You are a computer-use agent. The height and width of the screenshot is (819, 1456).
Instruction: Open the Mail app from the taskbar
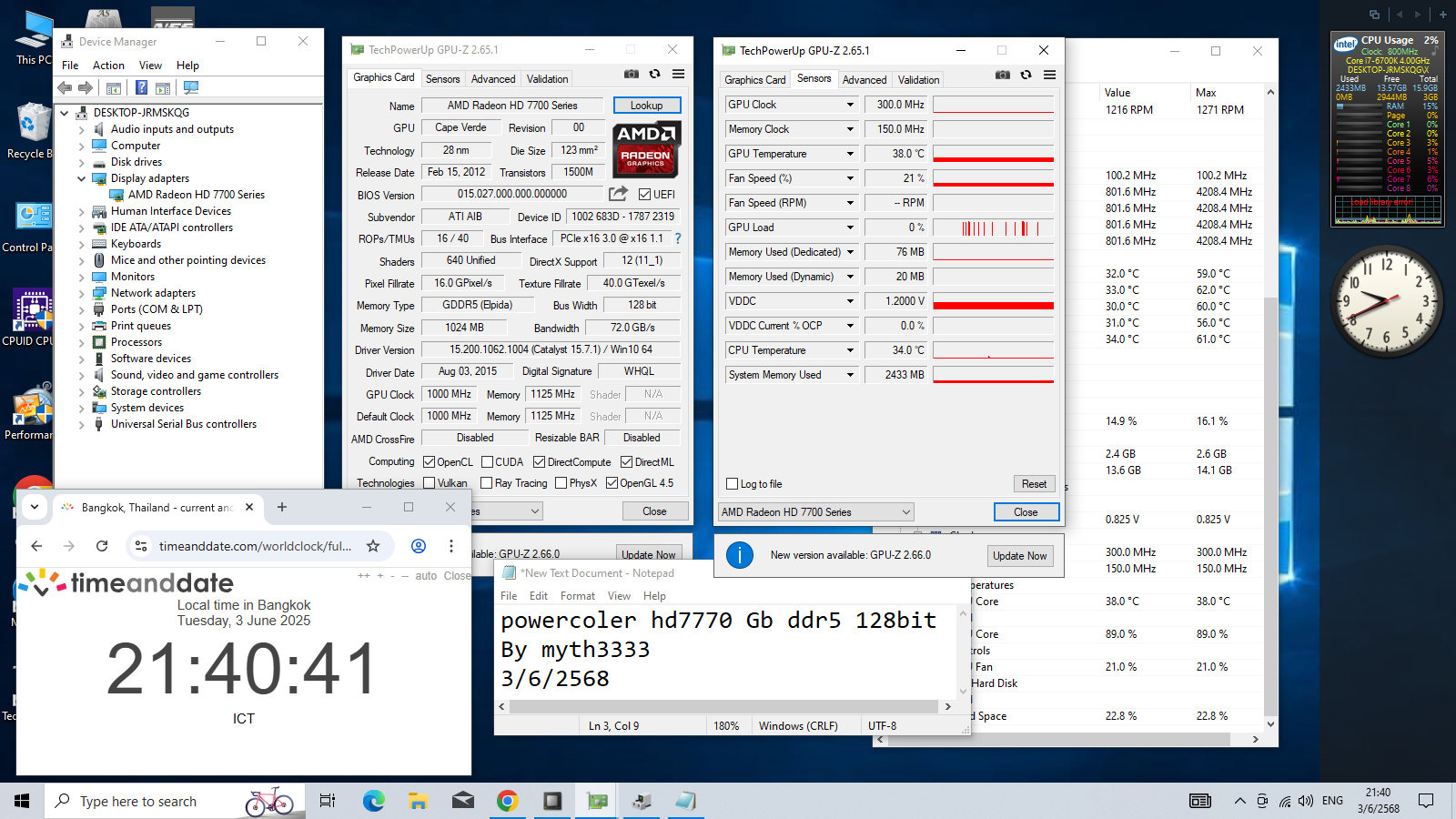(x=463, y=801)
